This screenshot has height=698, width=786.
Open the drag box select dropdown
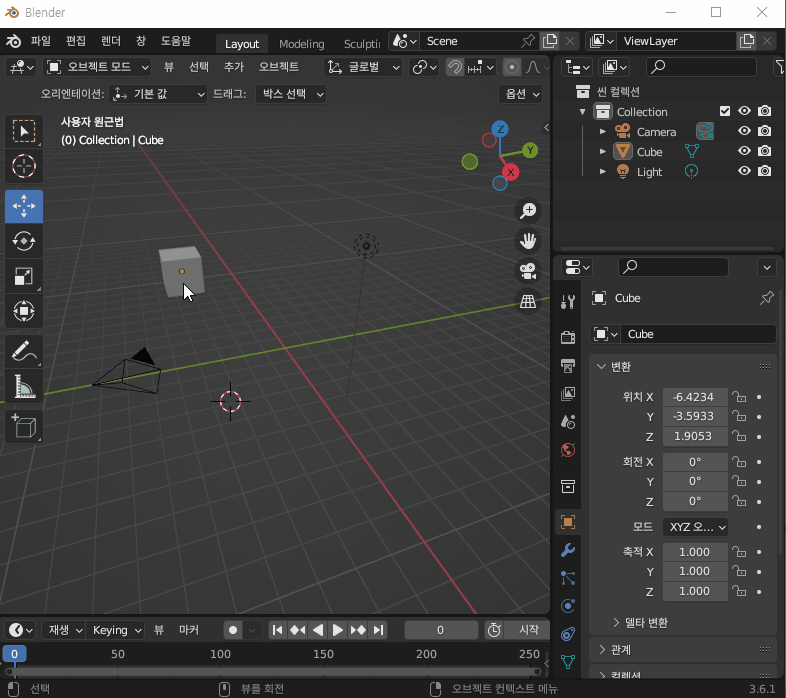click(x=291, y=94)
